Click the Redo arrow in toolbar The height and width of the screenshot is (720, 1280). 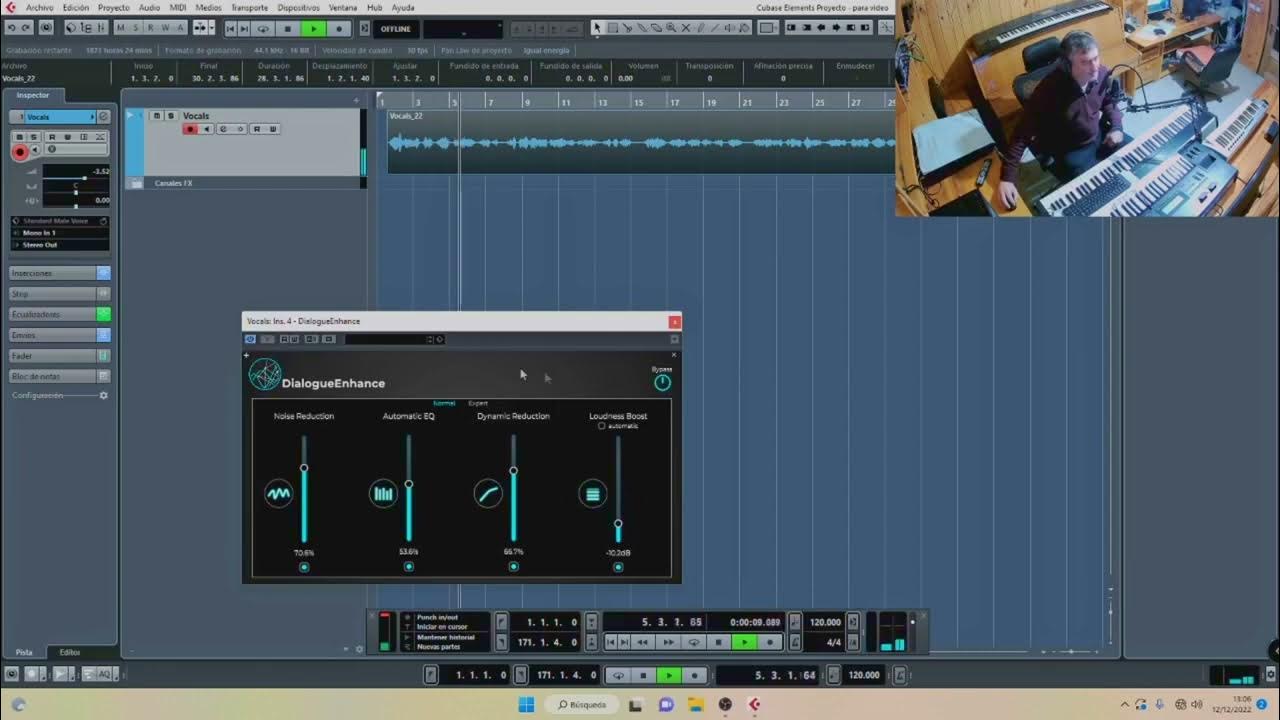(26, 28)
